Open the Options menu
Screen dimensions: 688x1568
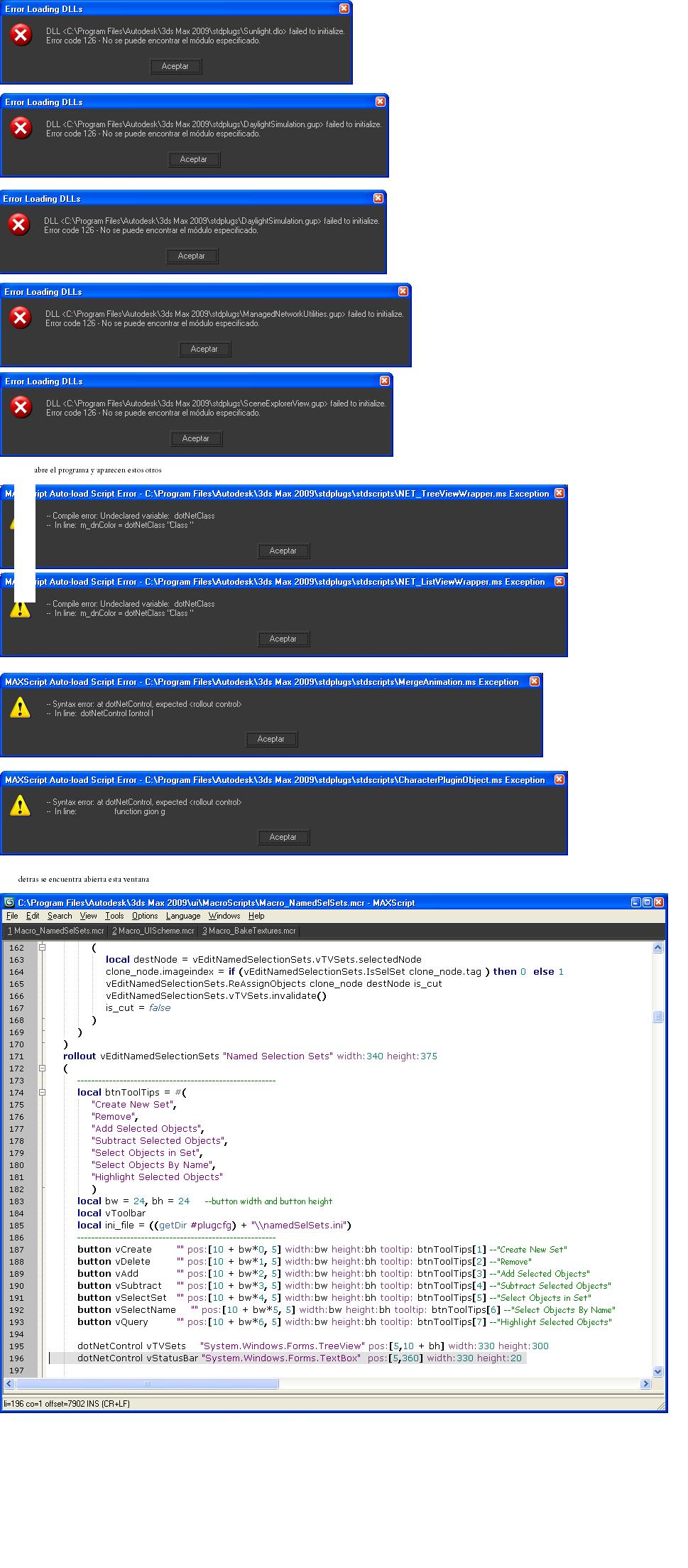point(145,916)
